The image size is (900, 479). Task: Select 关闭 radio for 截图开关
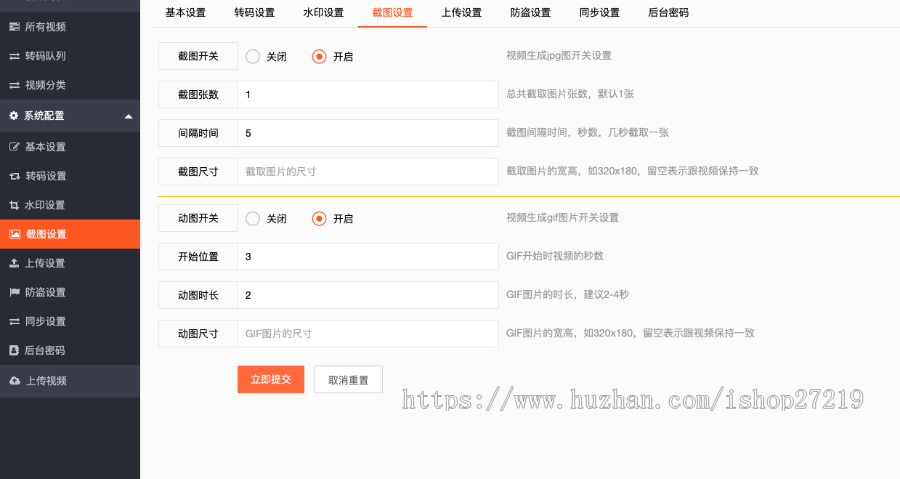coord(252,57)
